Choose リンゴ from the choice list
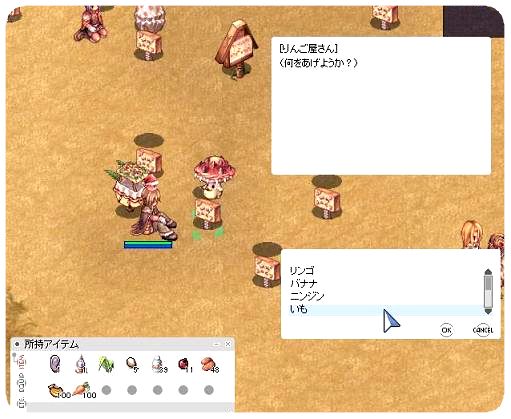This screenshot has width=511, height=419. pyautogui.click(x=302, y=270)
